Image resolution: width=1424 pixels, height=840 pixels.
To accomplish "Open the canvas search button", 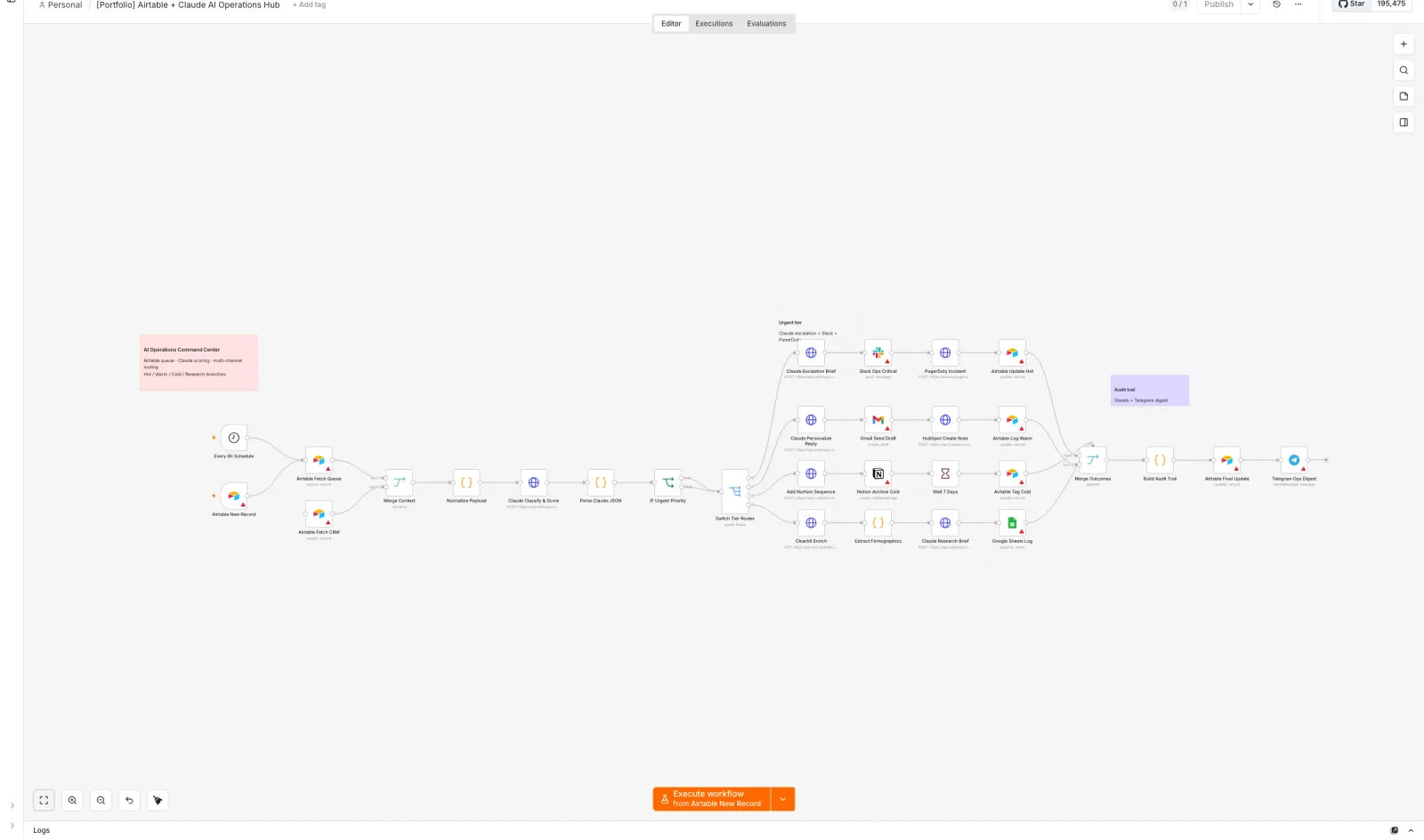I will [x=1404, y=70].
